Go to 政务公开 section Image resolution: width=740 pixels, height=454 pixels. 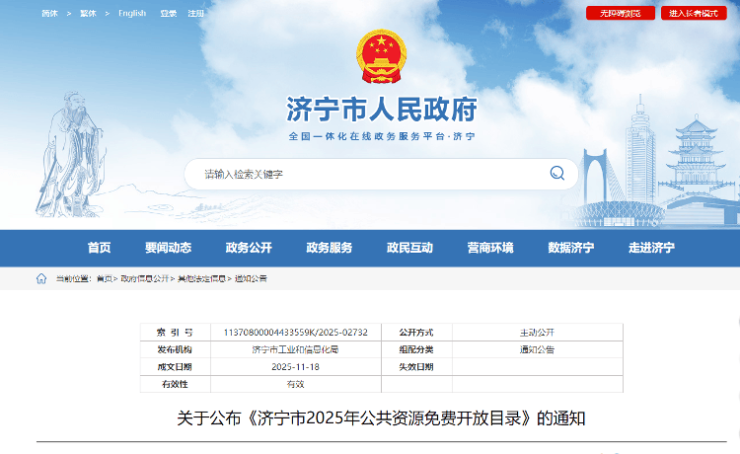(249, 249)
